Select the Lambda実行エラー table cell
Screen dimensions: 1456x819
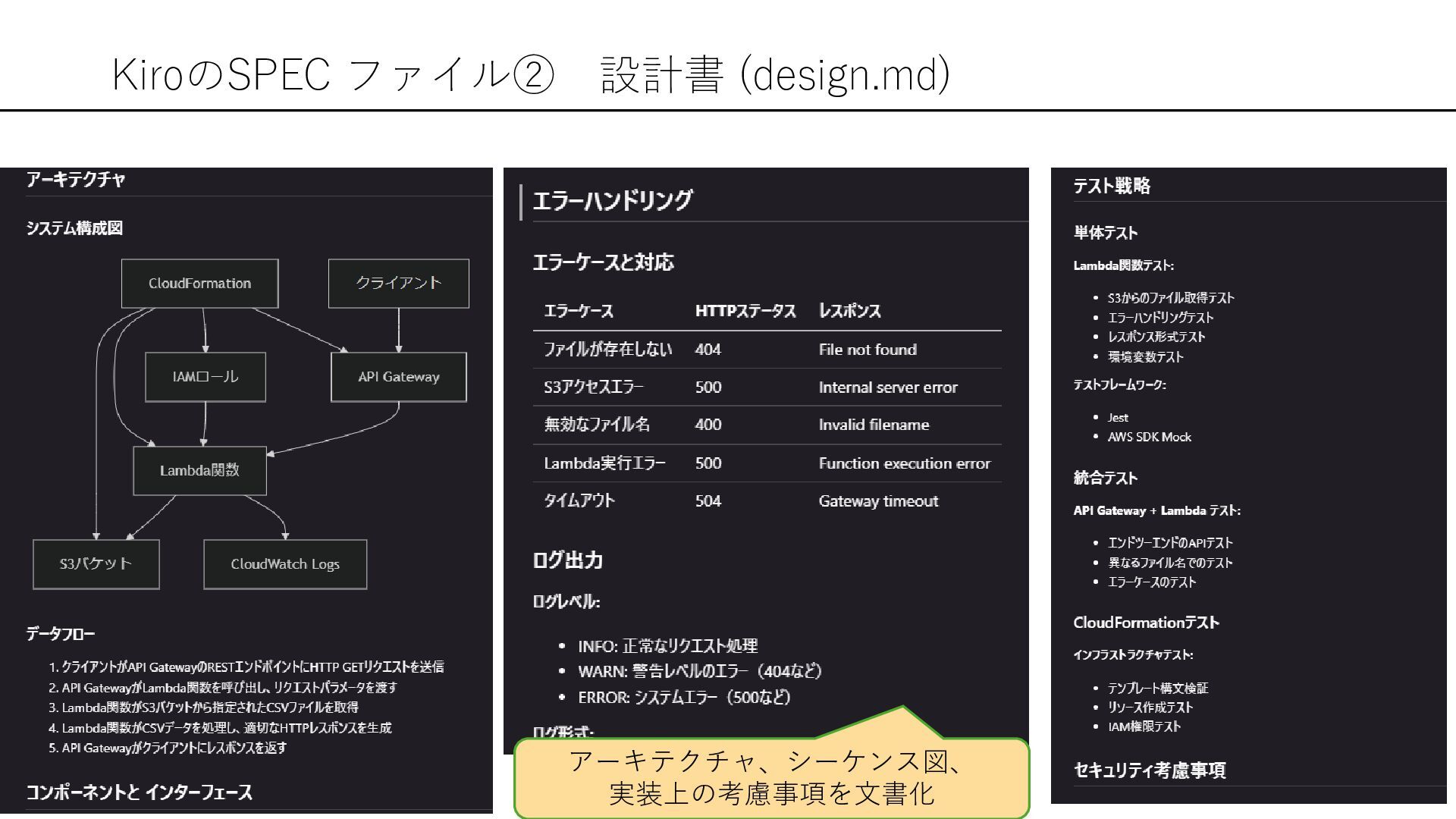coord(604,463)
